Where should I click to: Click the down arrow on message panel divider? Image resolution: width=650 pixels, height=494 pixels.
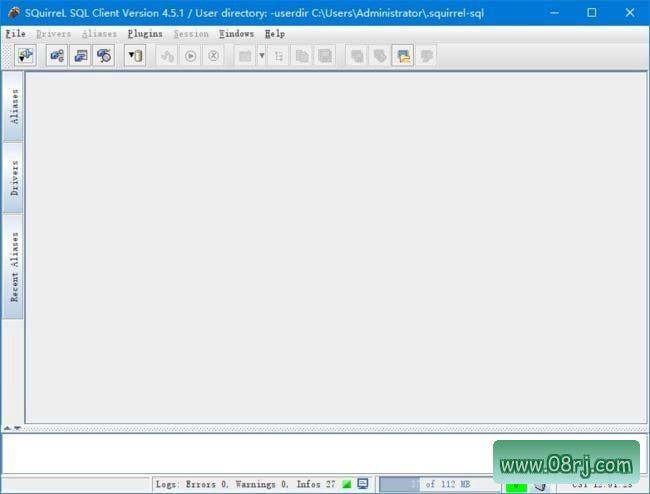coord(17,428)
